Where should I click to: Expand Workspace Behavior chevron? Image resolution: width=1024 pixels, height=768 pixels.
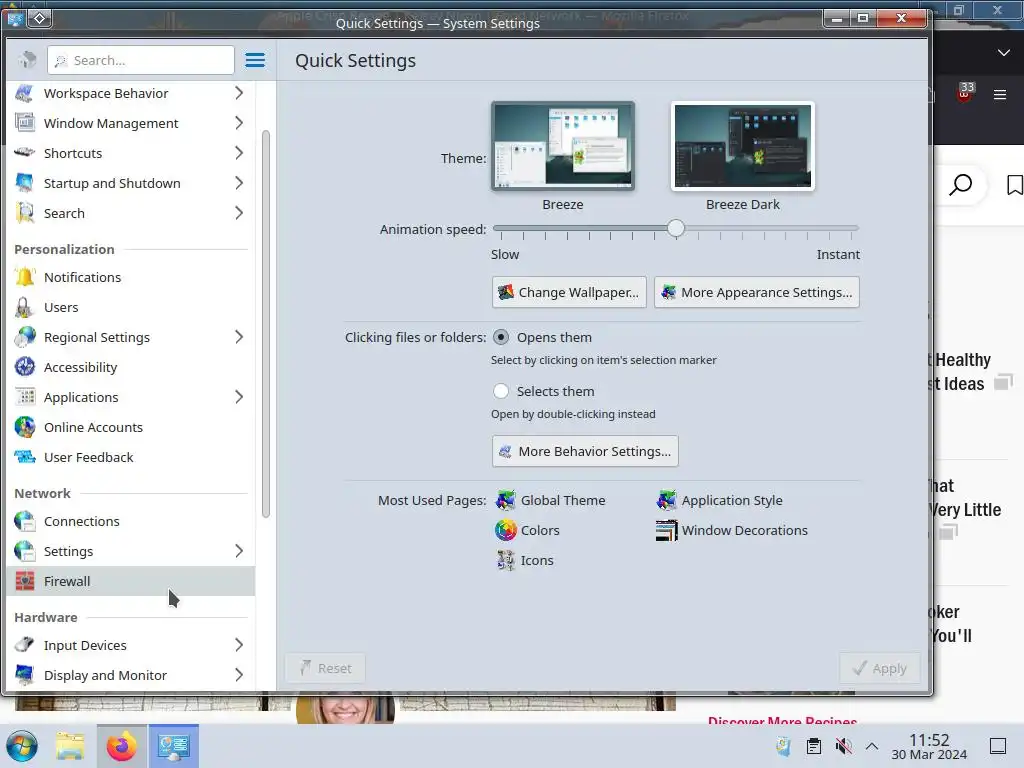point(239,93)
